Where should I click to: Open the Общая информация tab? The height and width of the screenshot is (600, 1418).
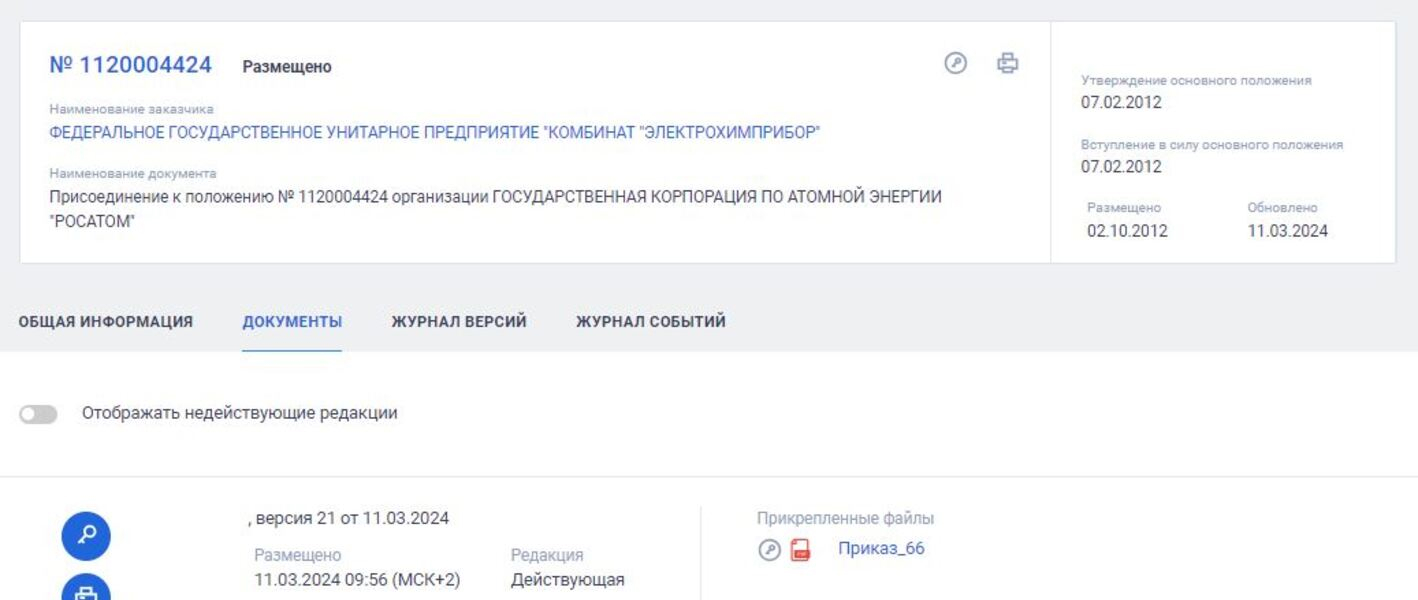(x=106, y=322)
